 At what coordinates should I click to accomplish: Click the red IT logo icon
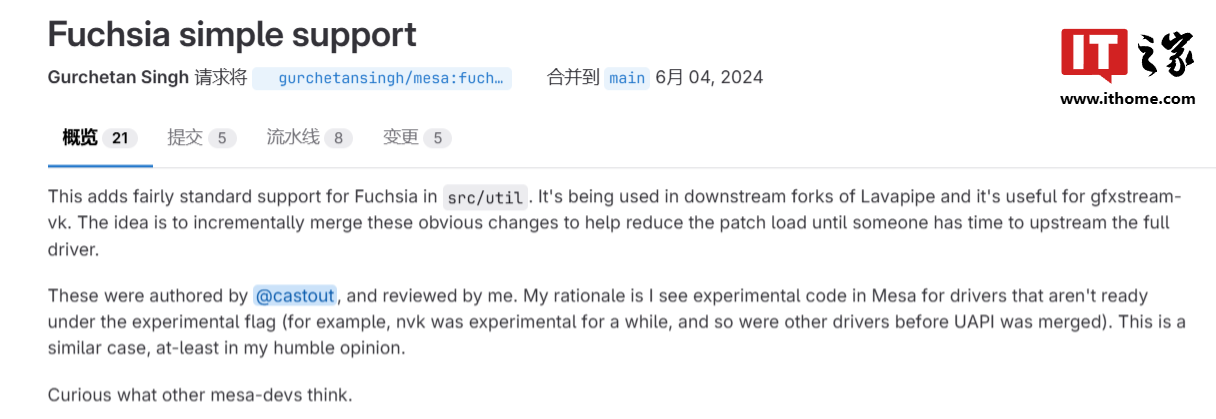1094,56
